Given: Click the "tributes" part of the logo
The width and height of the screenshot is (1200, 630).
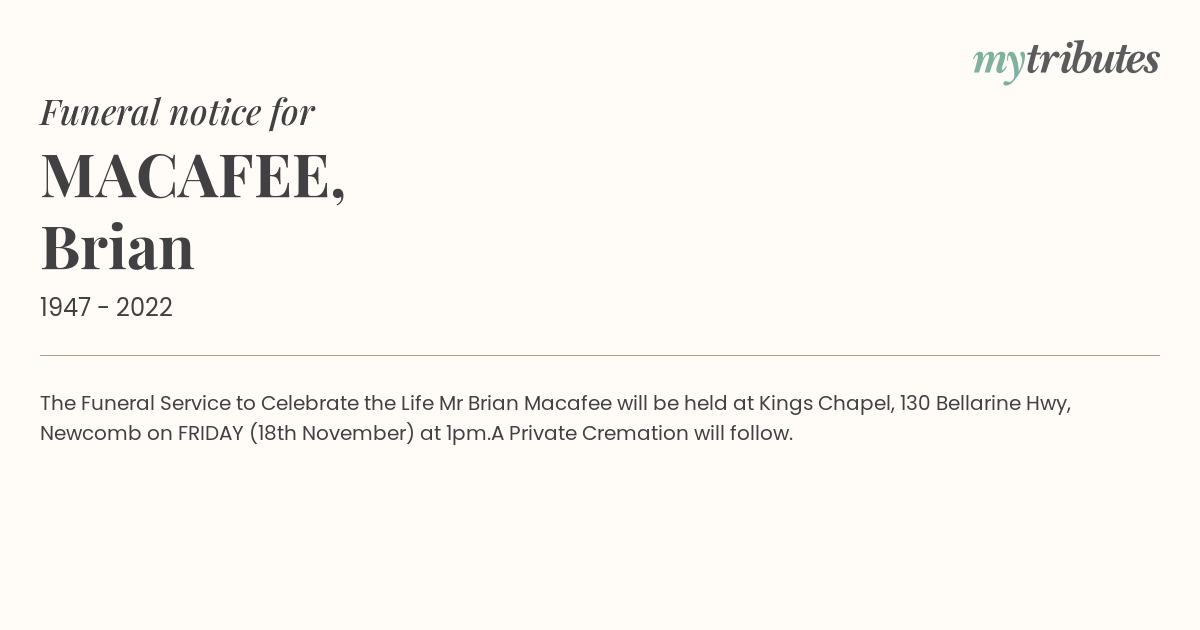Looking at the screenshot, I should coord(1093,58).
